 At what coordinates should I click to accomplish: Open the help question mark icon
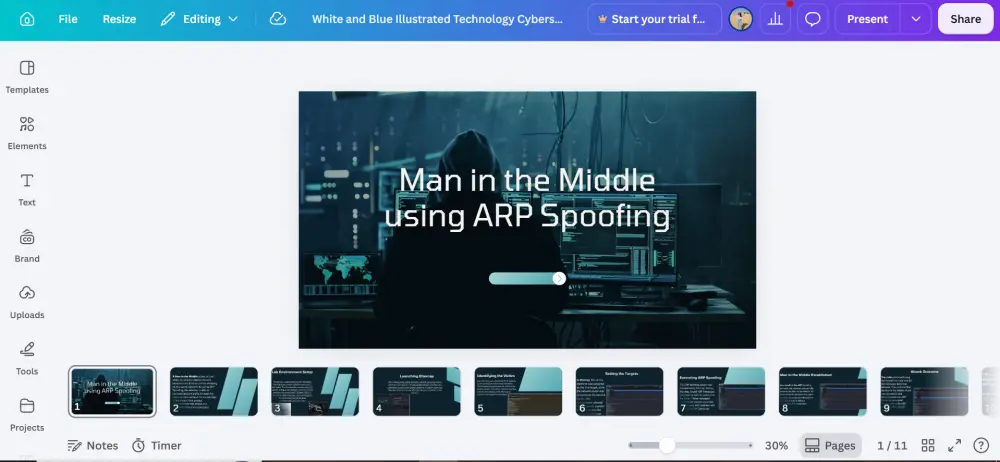(981, 445)
